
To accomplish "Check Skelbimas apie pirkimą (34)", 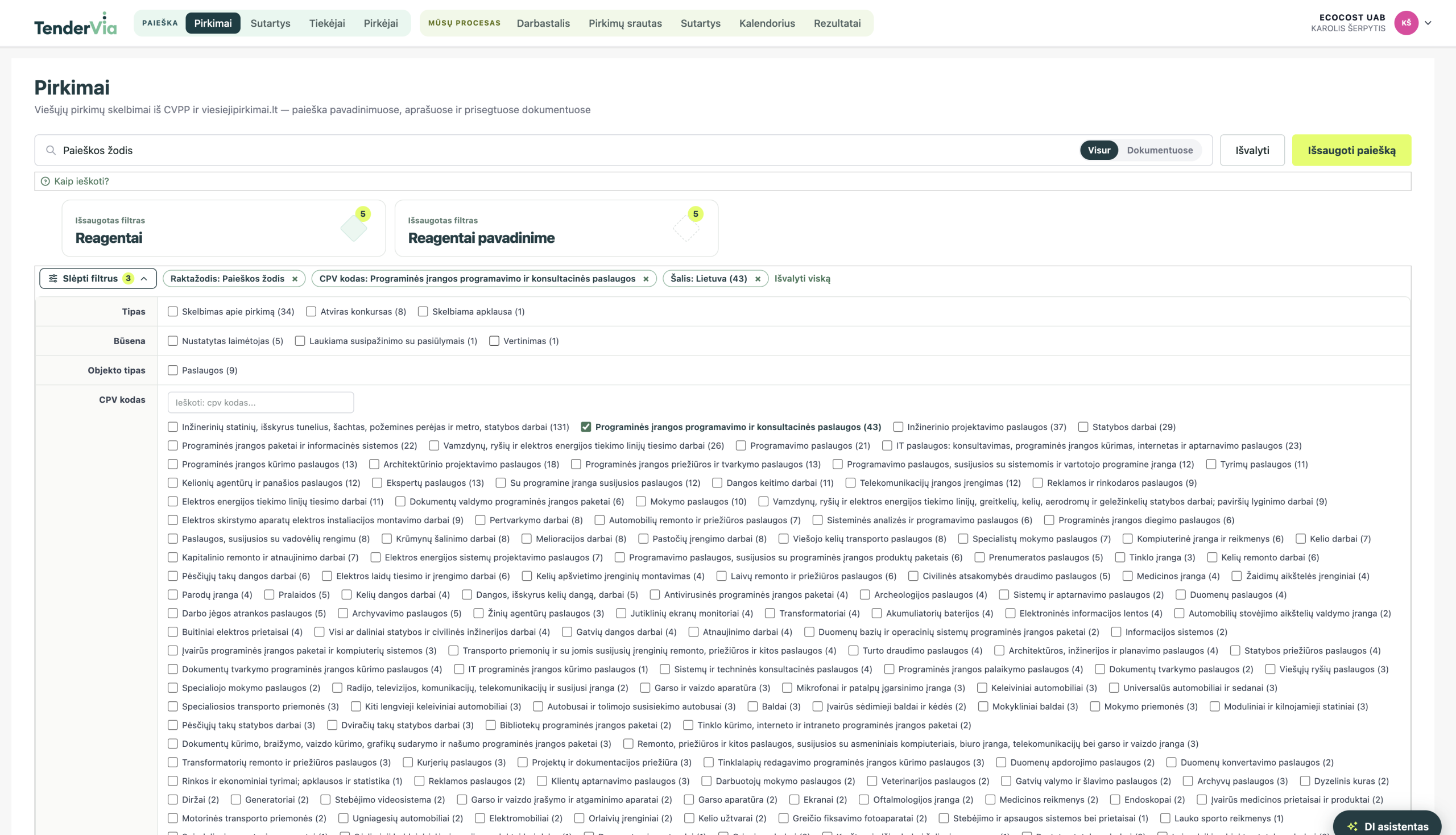I will 172,311.
